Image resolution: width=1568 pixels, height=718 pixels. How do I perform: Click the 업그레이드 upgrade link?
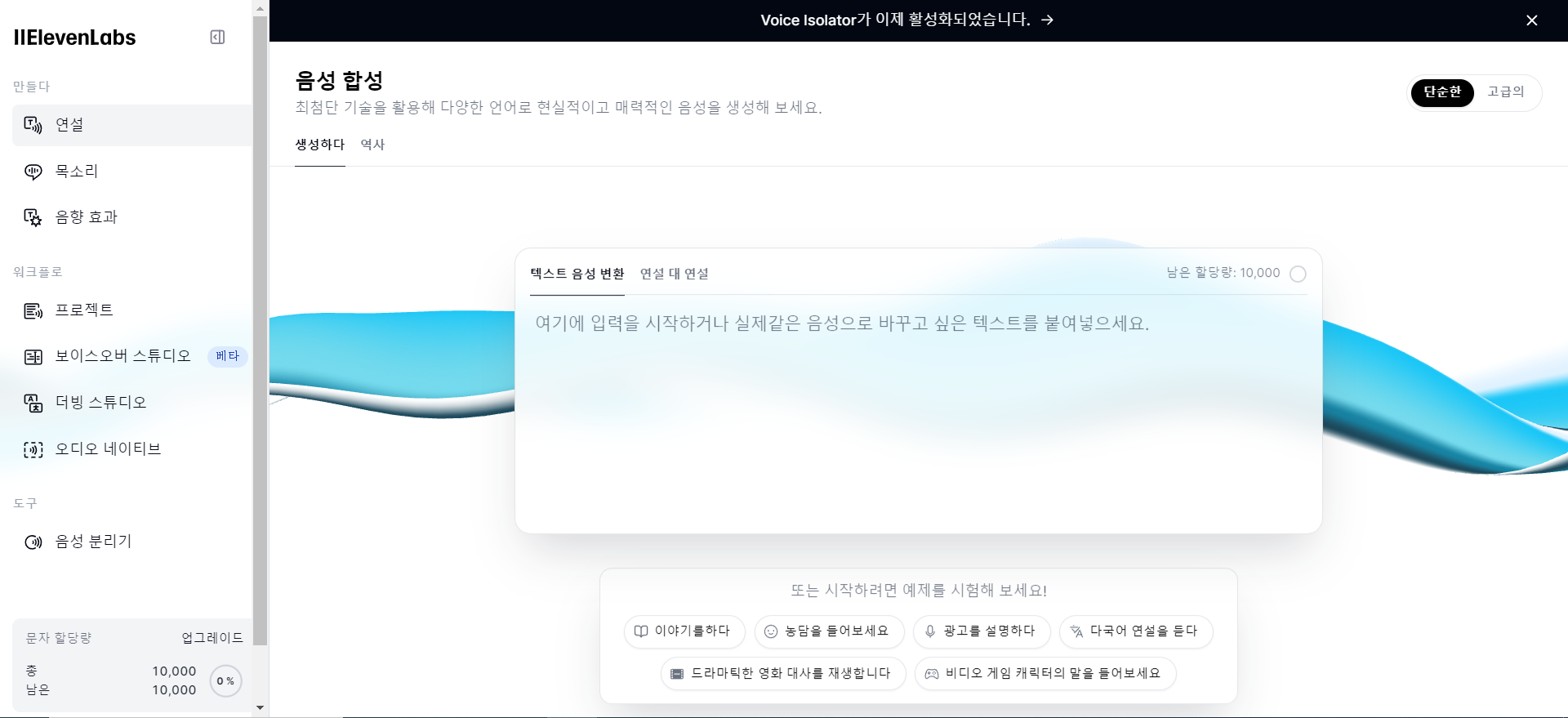[212, 638]
